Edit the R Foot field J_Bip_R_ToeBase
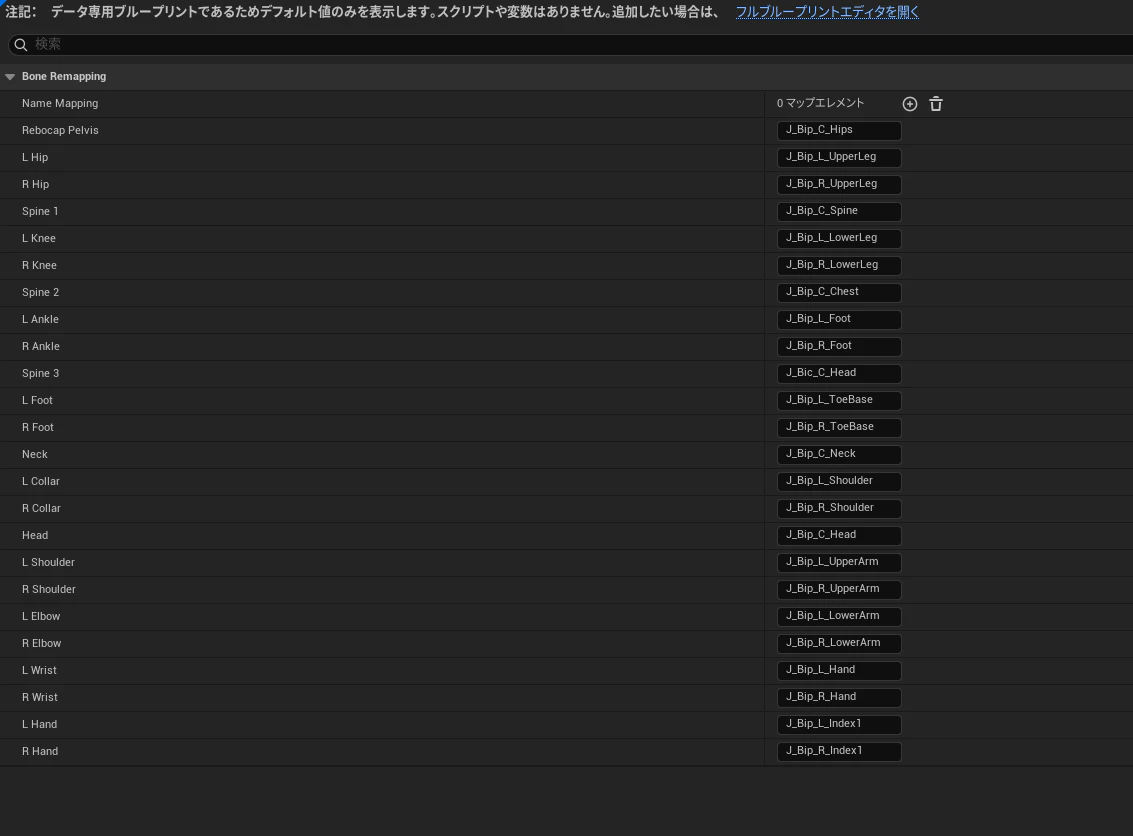The height and width of the screenshot is (836, 1133). [839, 427]
